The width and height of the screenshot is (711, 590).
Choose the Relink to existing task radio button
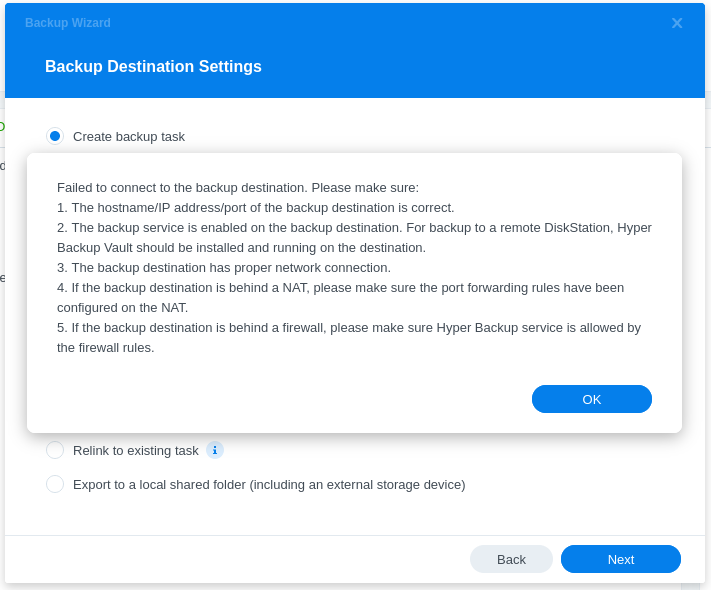pos(55,450)
